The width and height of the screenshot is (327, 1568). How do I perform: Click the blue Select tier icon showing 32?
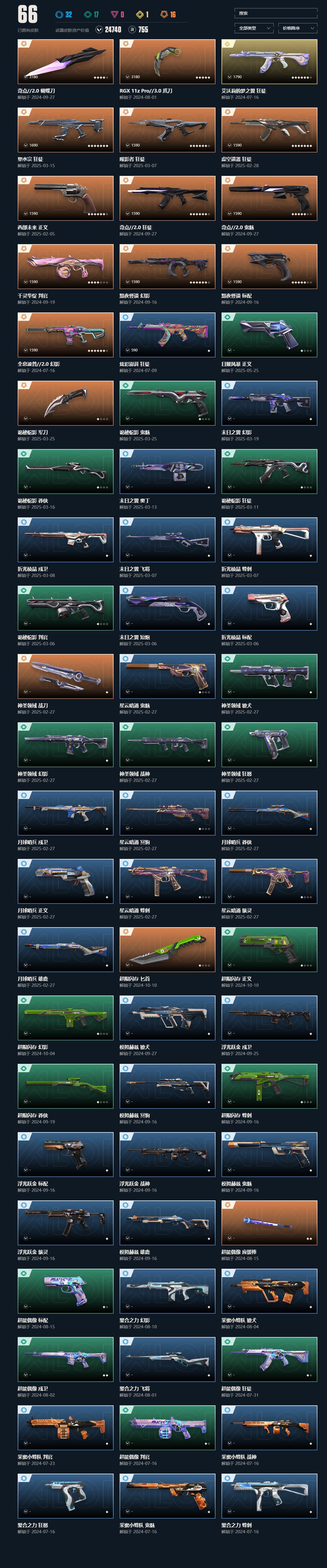click(59, 14)
